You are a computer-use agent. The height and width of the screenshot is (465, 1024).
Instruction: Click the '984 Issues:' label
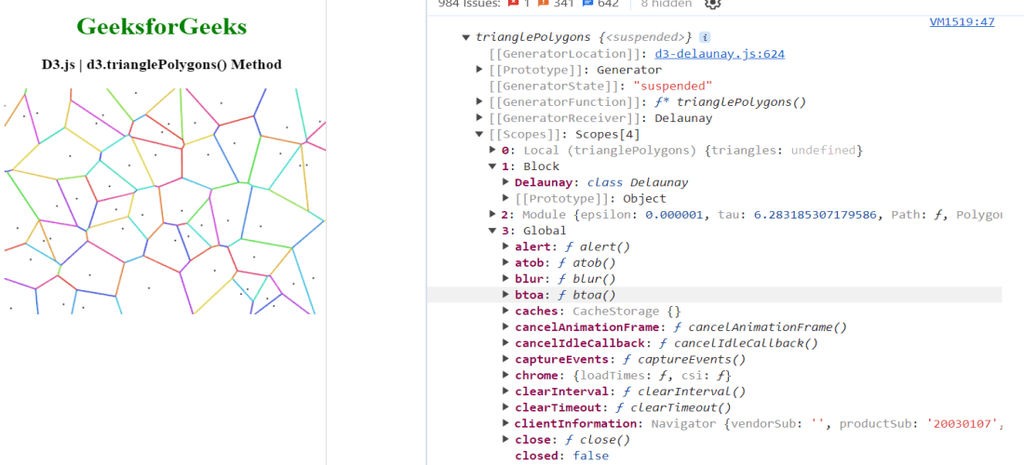click(x=470, y=3)
